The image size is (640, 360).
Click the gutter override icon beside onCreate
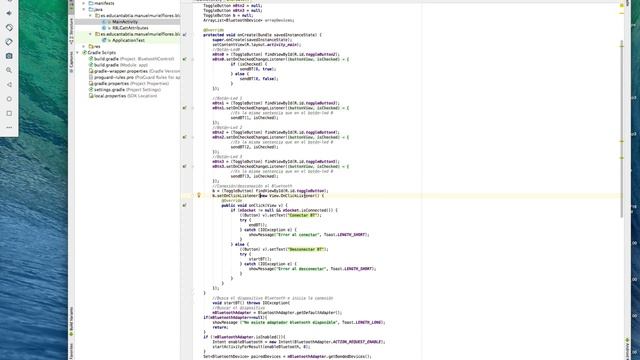coord(184,35)
